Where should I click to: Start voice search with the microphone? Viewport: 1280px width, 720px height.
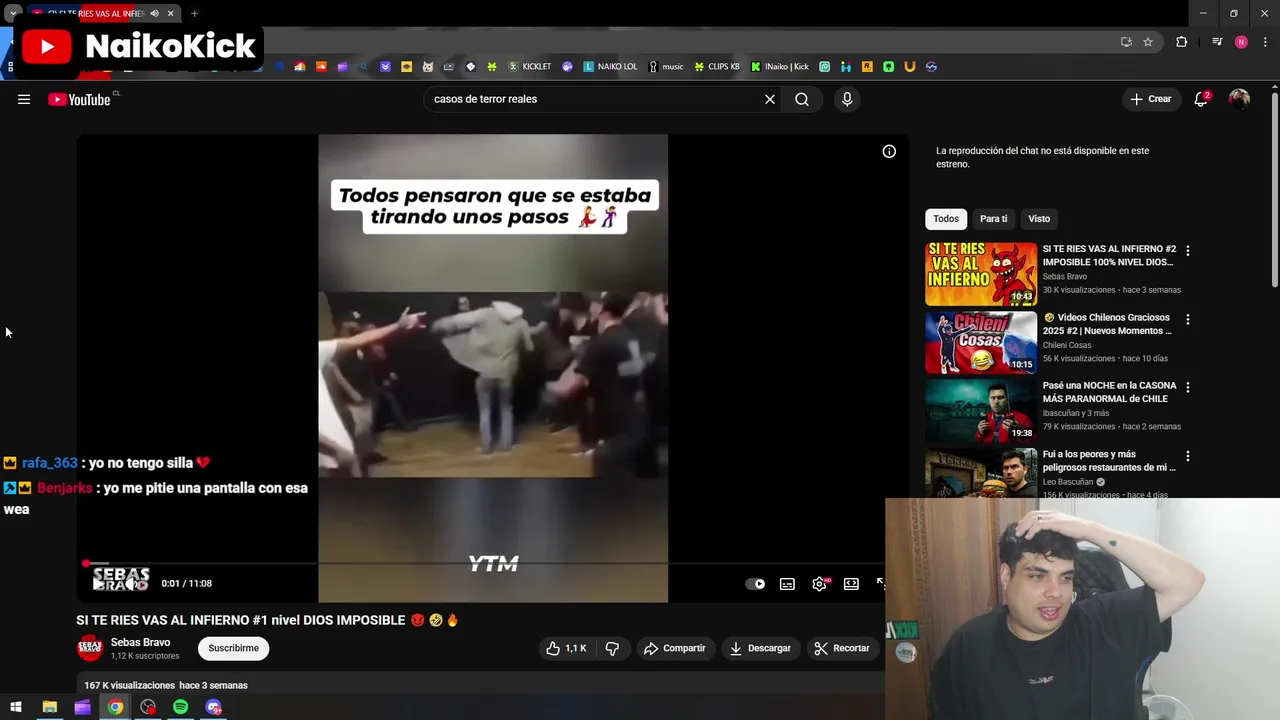coord(847,99)
